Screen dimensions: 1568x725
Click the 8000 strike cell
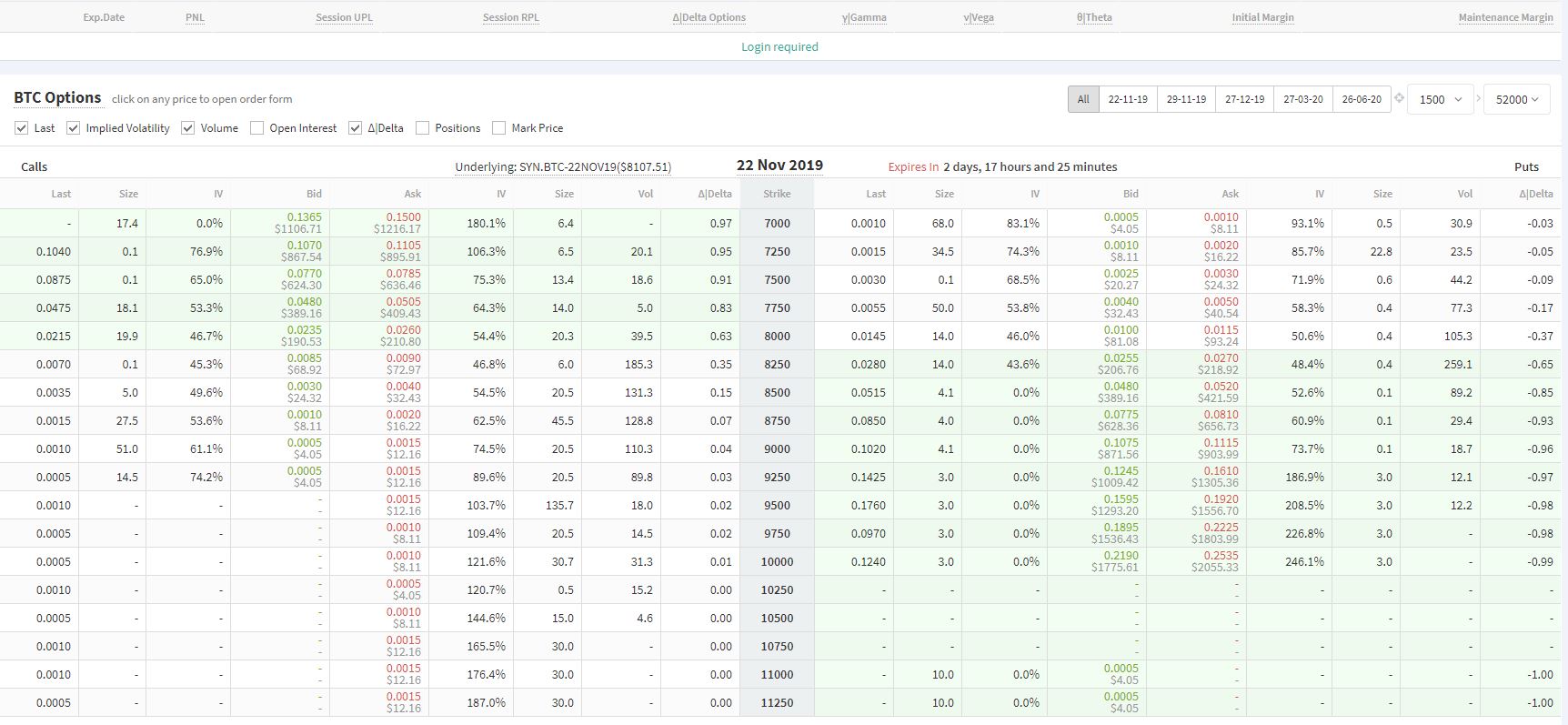coord(777,337)
